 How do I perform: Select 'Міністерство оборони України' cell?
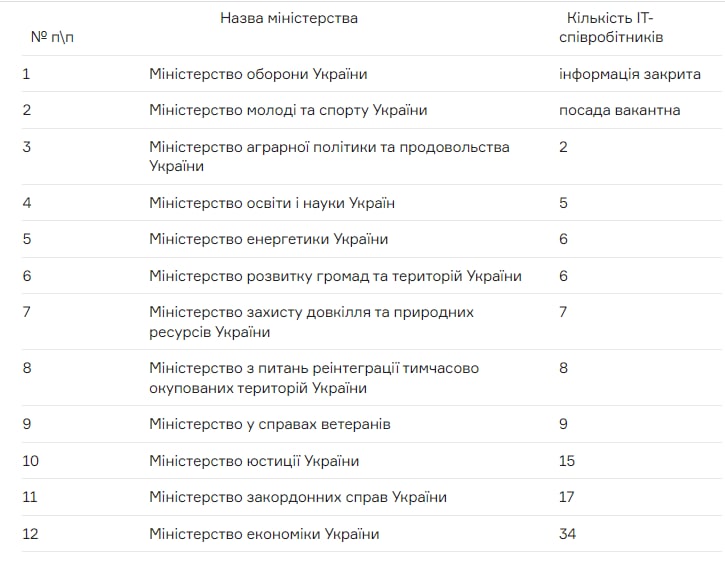click(258, 74)
